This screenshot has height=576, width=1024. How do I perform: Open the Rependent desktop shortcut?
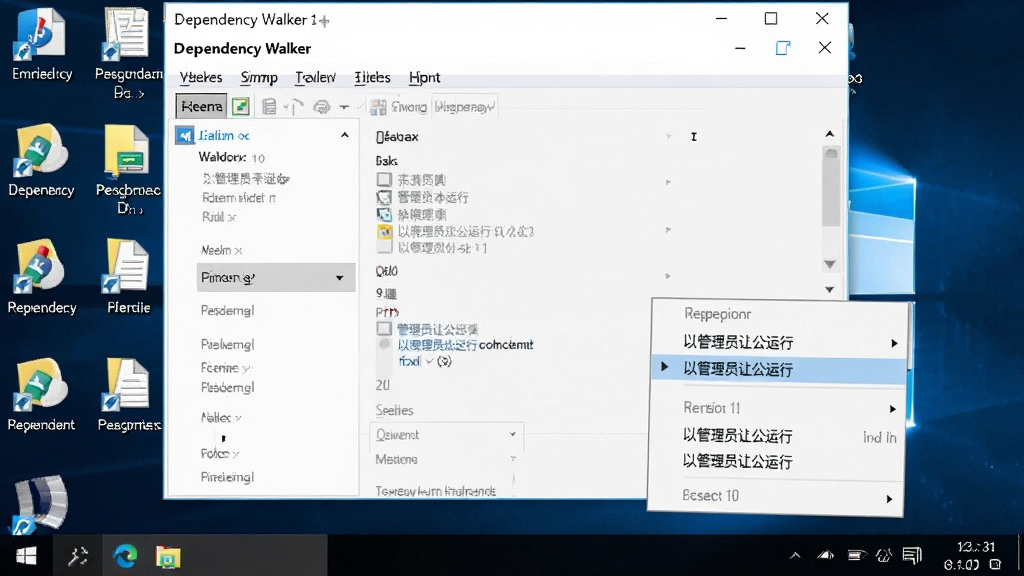pos(41,394)
